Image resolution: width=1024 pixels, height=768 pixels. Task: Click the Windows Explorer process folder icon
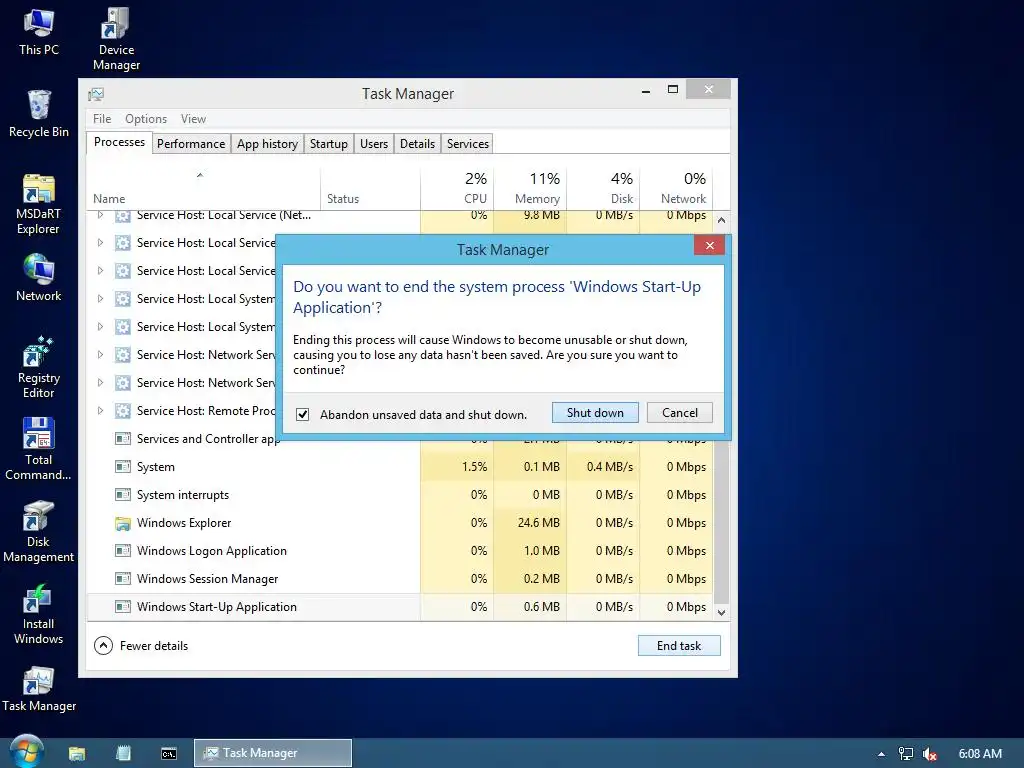tap(122, 523)
